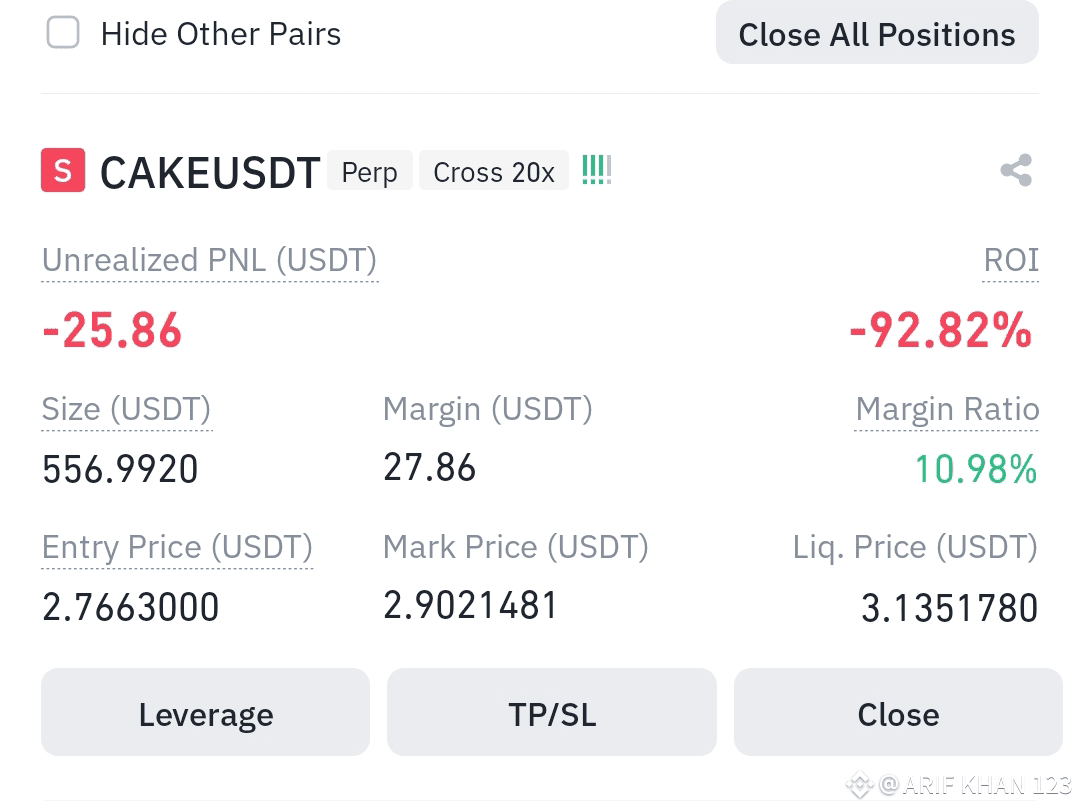This screenshot has width=1080, height=810.
Task: Click the Close All Positions button
Action: pos(877,33)
